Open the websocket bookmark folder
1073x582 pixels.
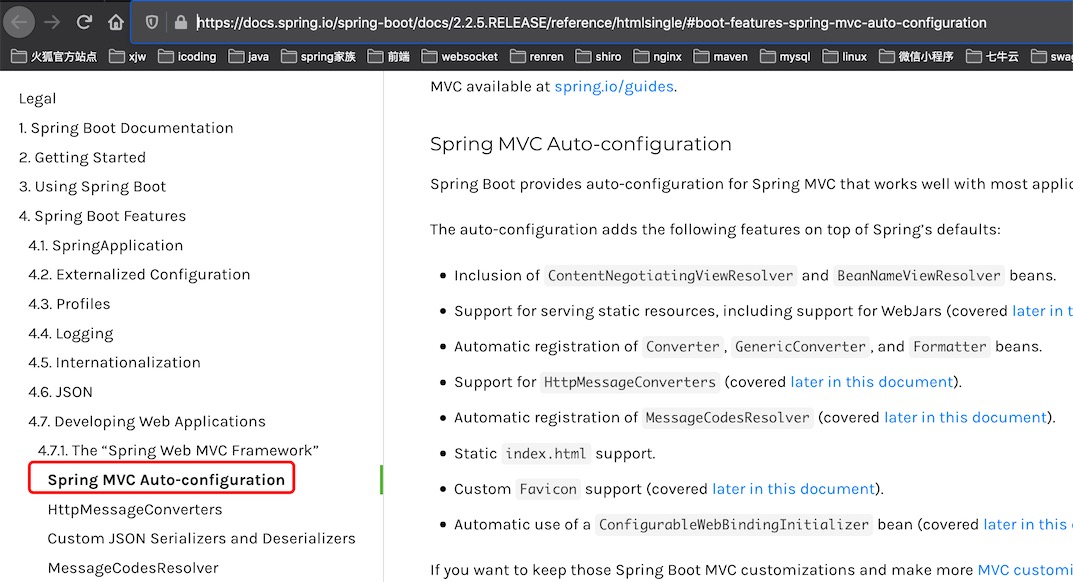tap(459, 57)
